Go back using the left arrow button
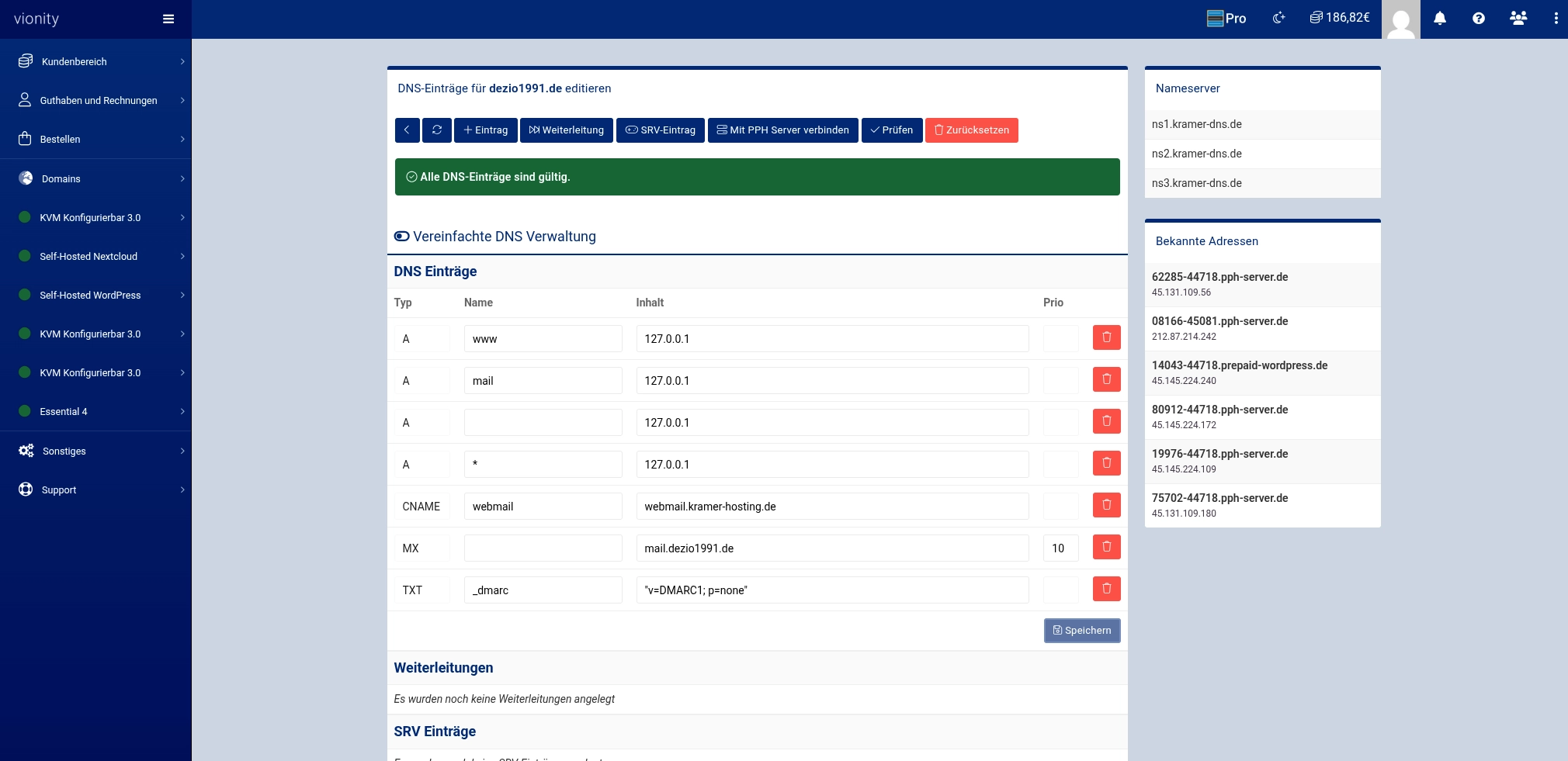The image size is (1568, 761). [x=407, y=130]
